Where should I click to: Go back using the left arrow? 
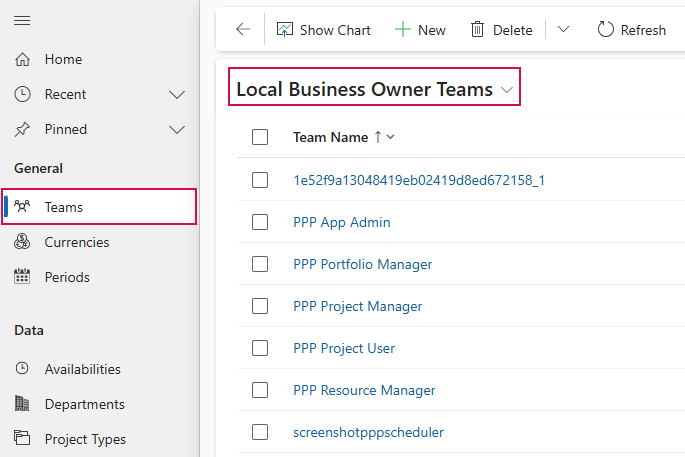click(243, 30)
